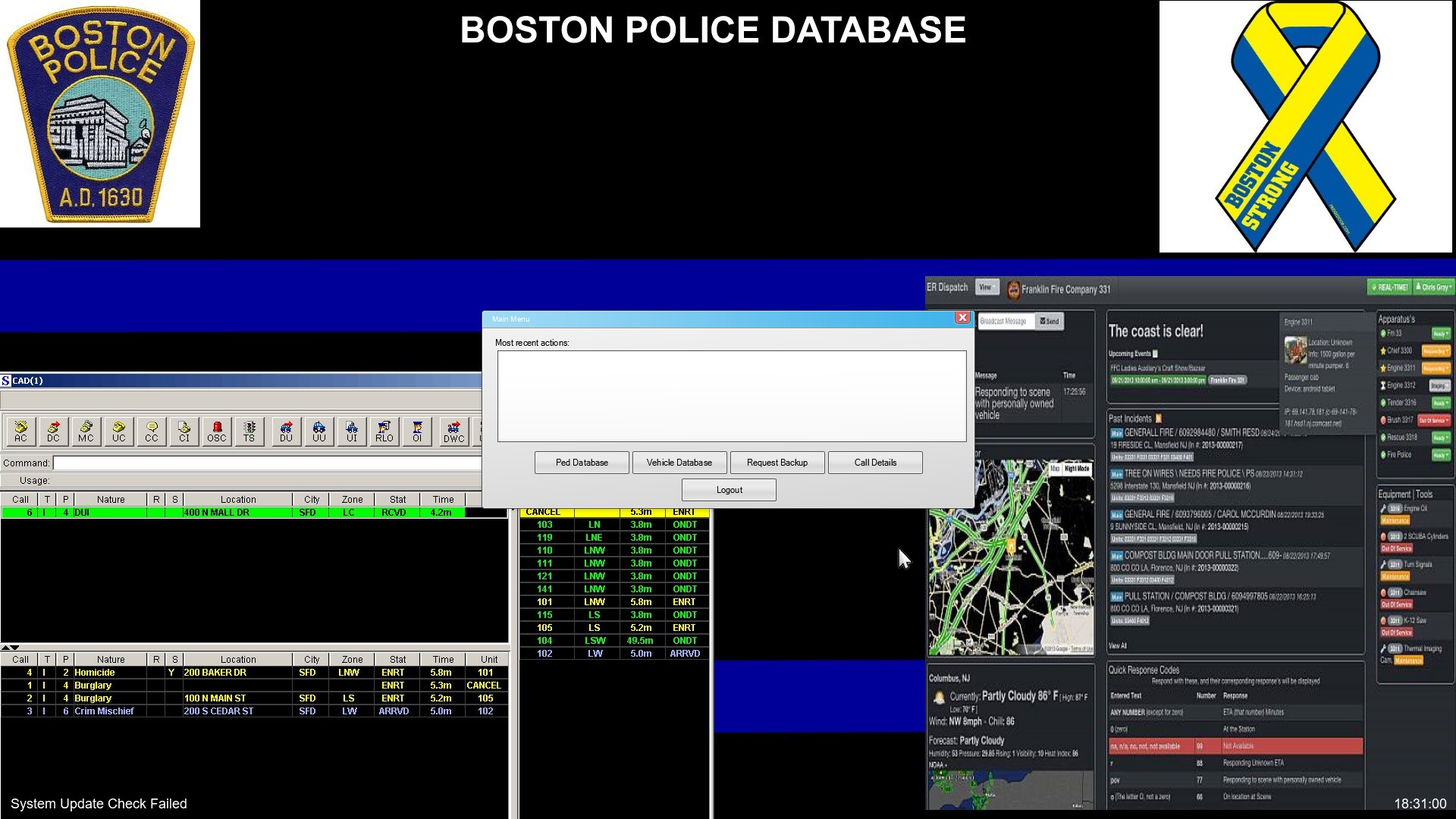Click the Nature column header in lower call list
The height and width of the screenshot is (819, 1456).
coord(111,660)
